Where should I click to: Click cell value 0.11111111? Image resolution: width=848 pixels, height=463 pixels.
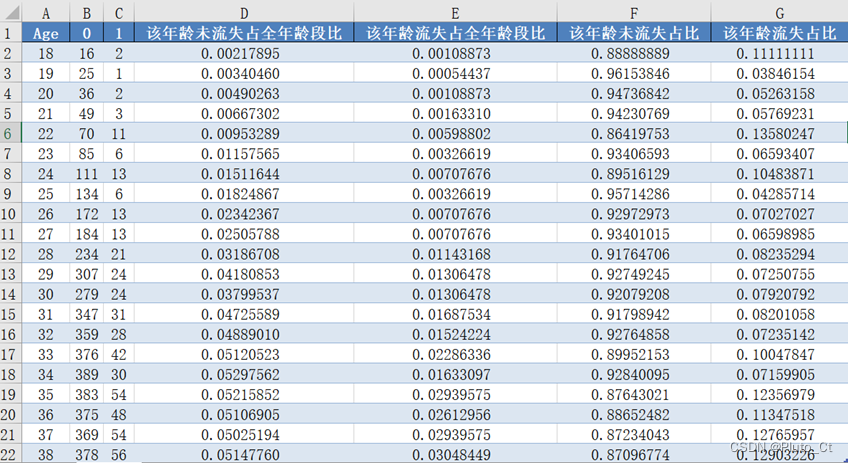click(779, 54)
